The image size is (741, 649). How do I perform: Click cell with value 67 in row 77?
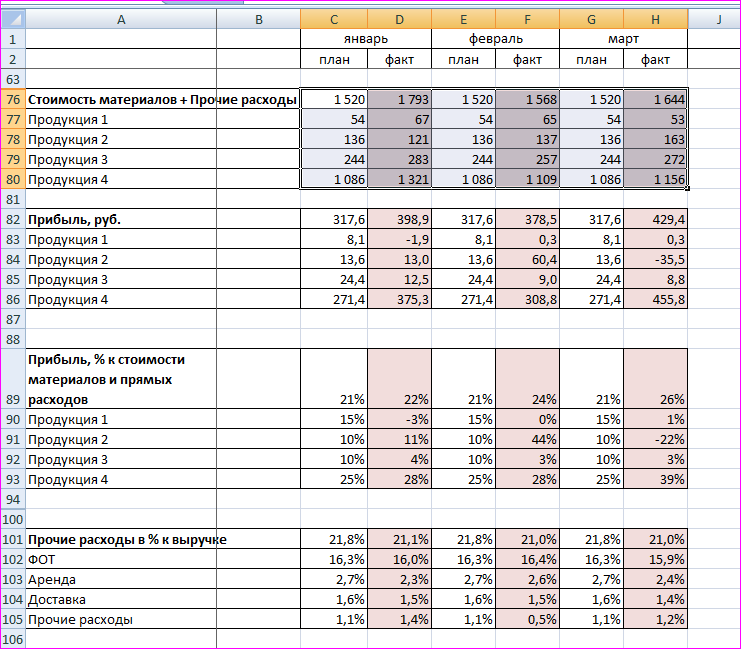pyautogui.click(x=399, y=120)
